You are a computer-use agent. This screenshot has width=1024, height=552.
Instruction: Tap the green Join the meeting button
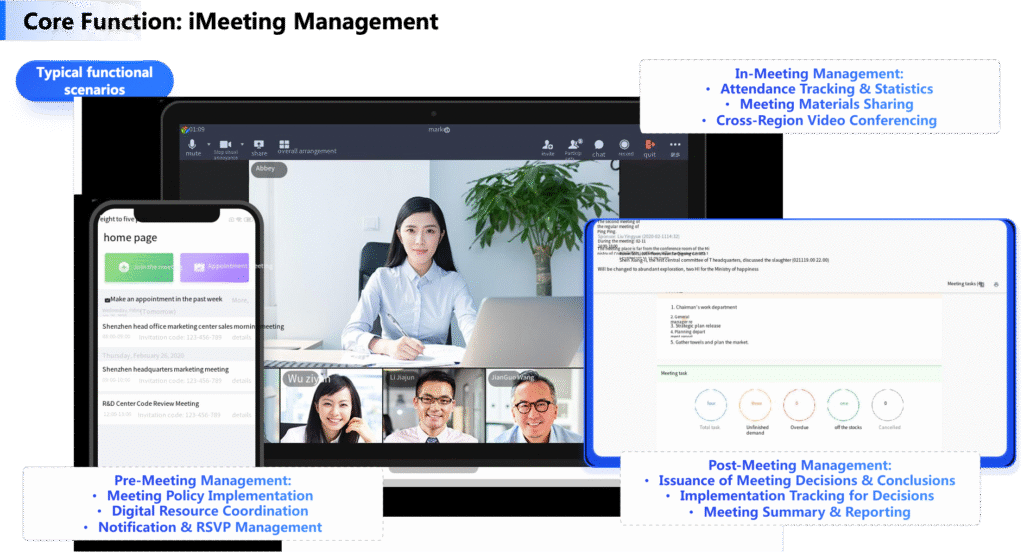(138, 267)
